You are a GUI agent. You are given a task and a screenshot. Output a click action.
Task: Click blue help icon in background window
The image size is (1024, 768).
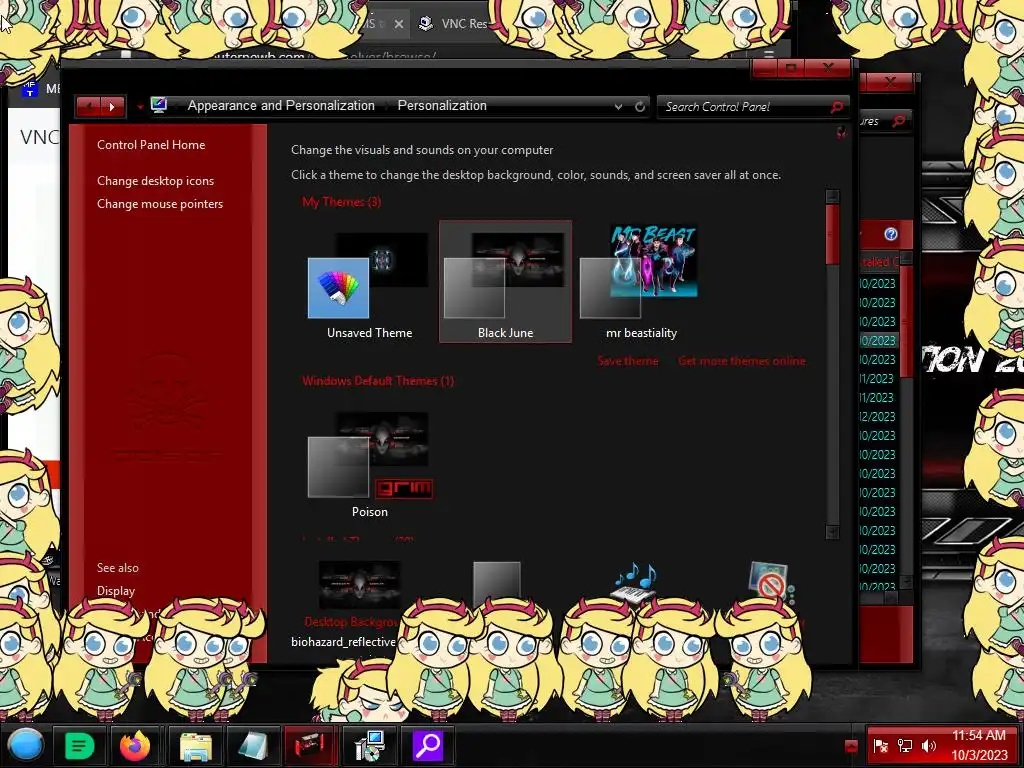[x=891, y=234]
